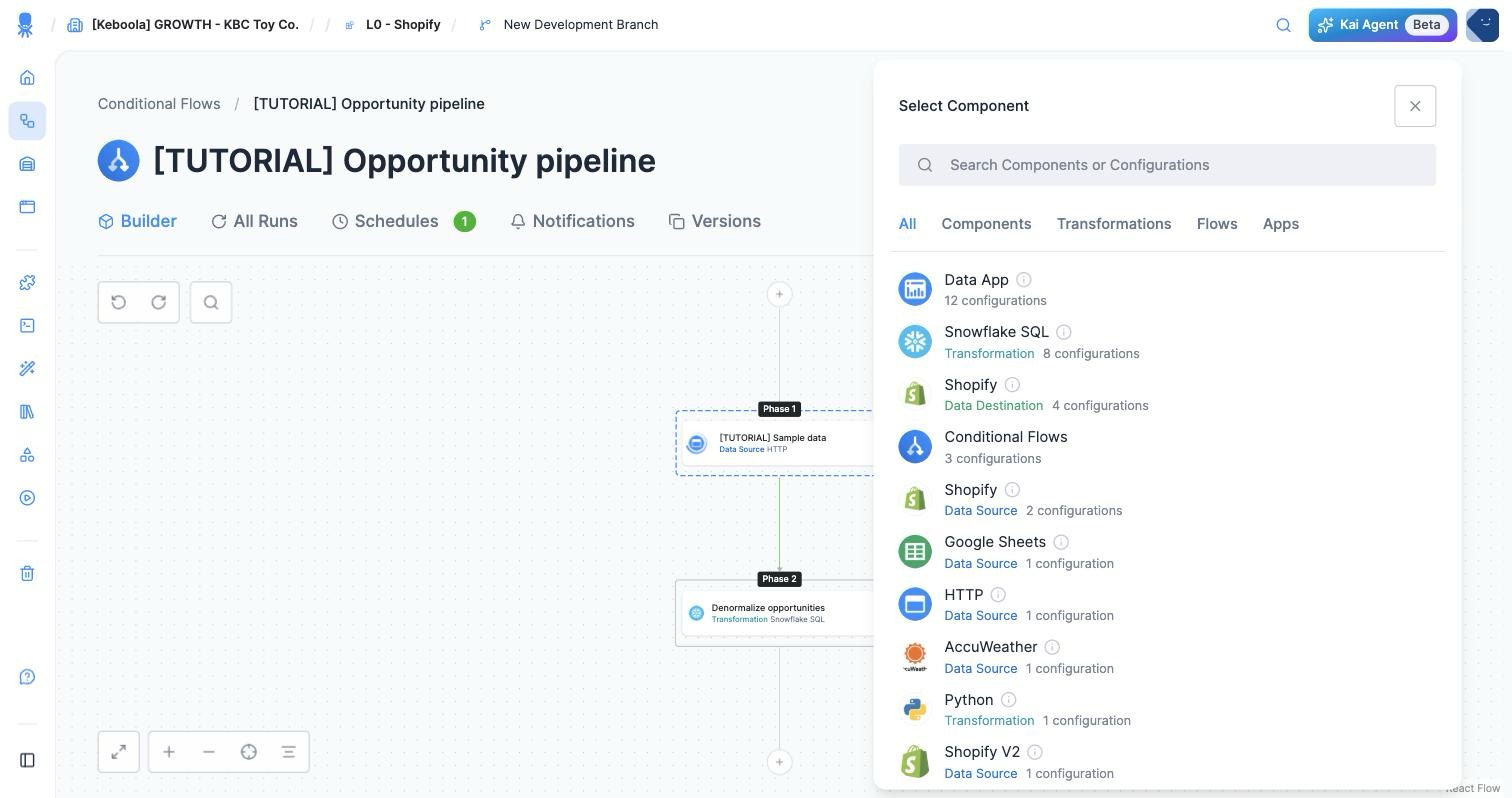Switch to the Apps filter tab

(x=1281, y=224)
